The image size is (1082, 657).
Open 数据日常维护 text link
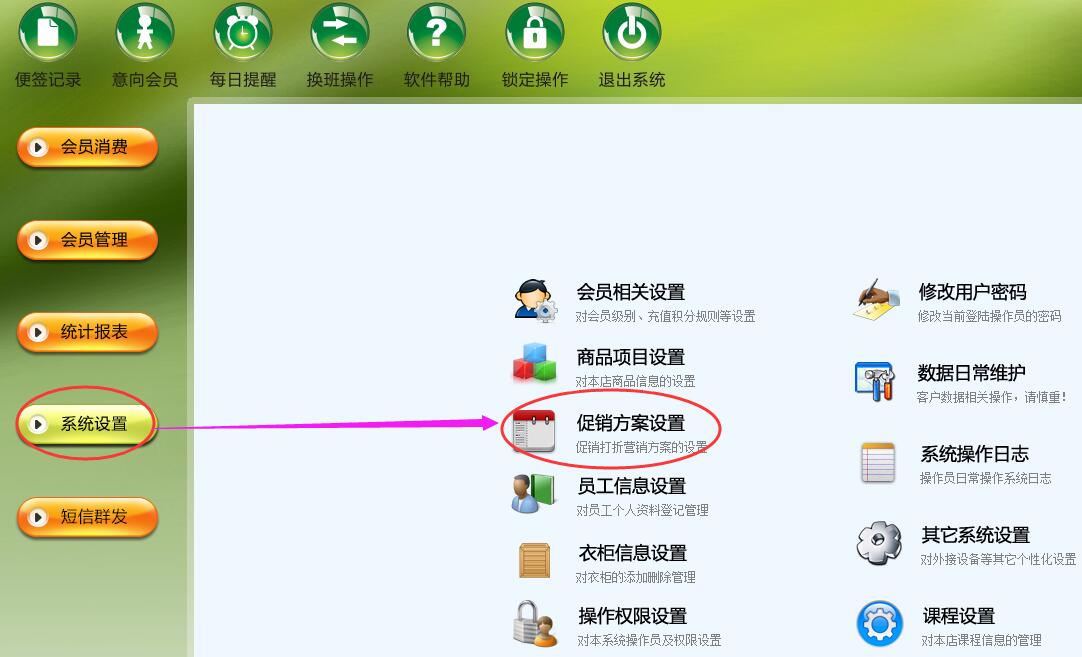click(x=972, y=373)
